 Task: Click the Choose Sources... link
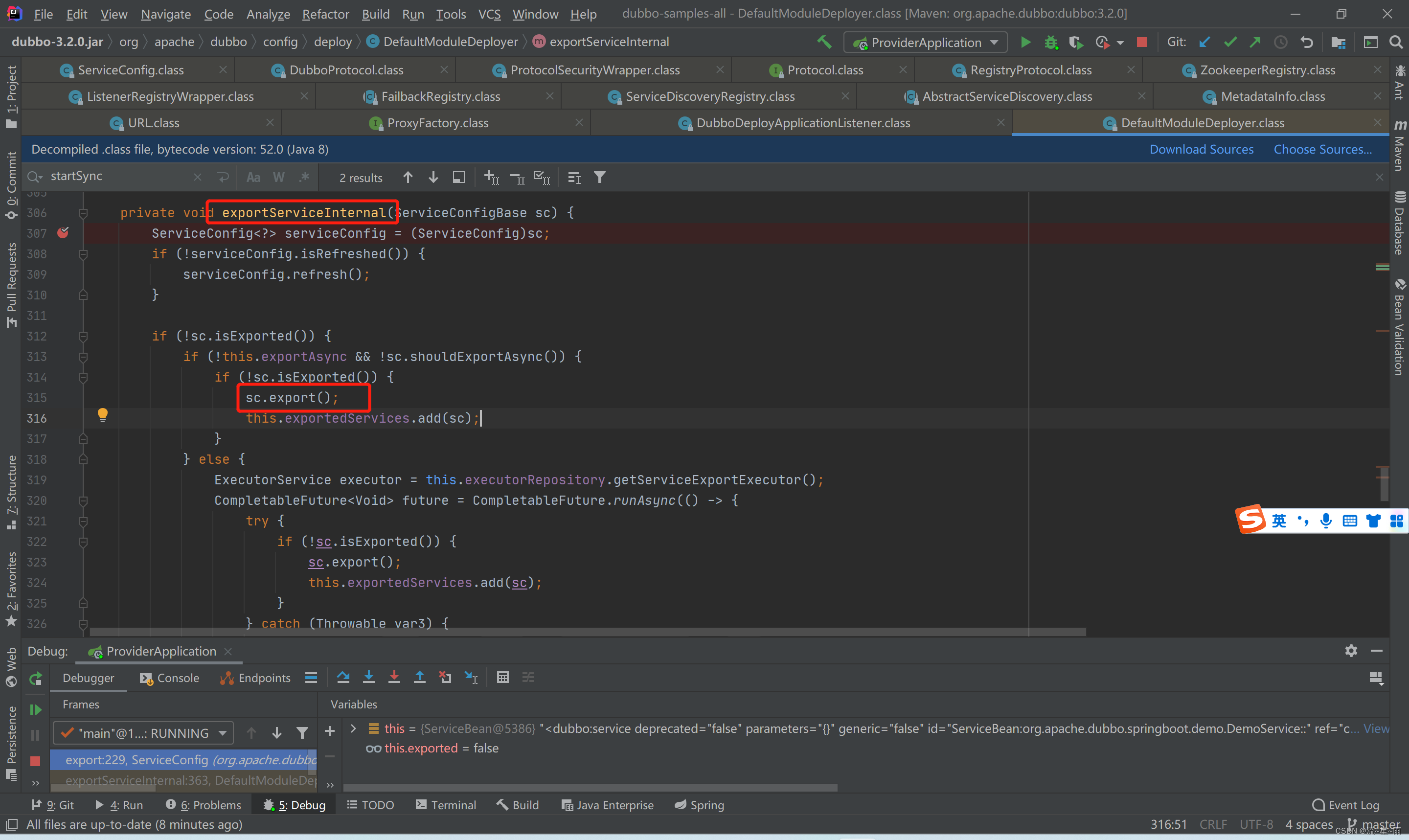pyautogui.click(x=1322, y=149)
